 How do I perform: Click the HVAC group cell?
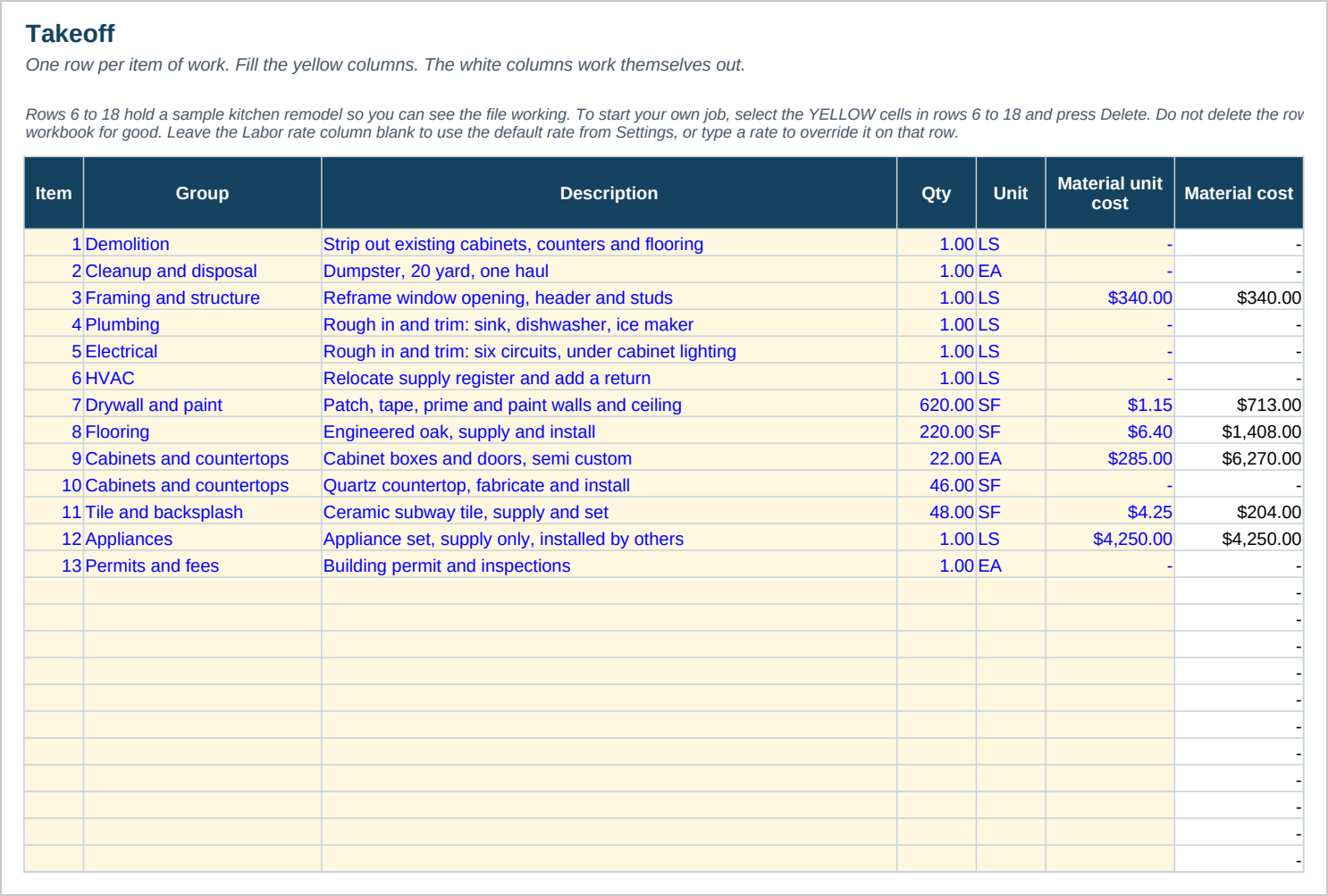point(202,378)
